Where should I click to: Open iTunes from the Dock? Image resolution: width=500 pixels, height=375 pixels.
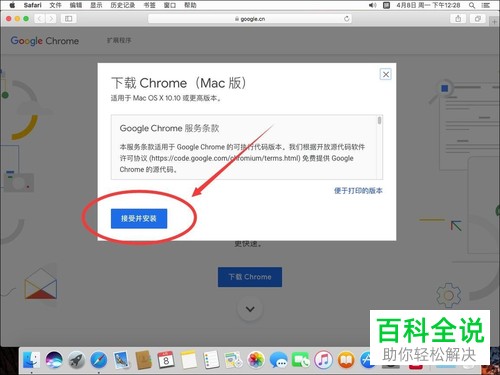point(323,360)
